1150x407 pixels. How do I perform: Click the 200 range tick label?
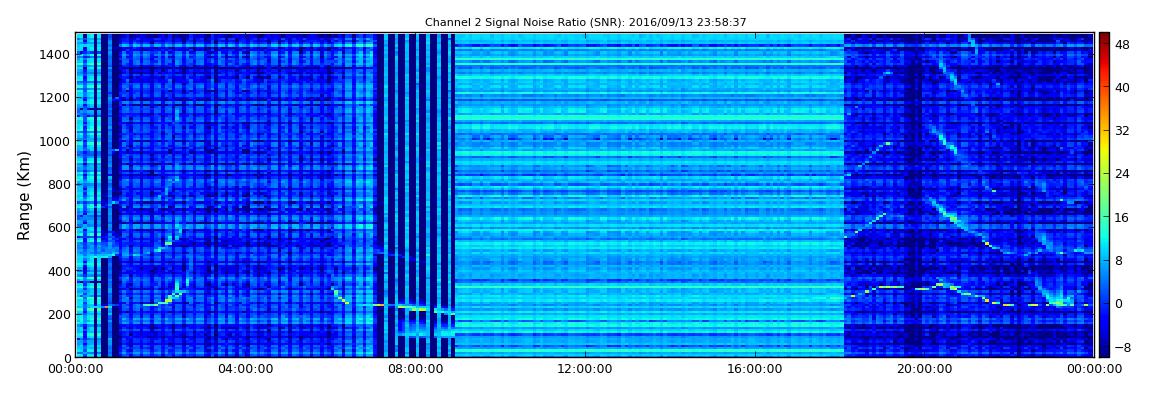59,315
